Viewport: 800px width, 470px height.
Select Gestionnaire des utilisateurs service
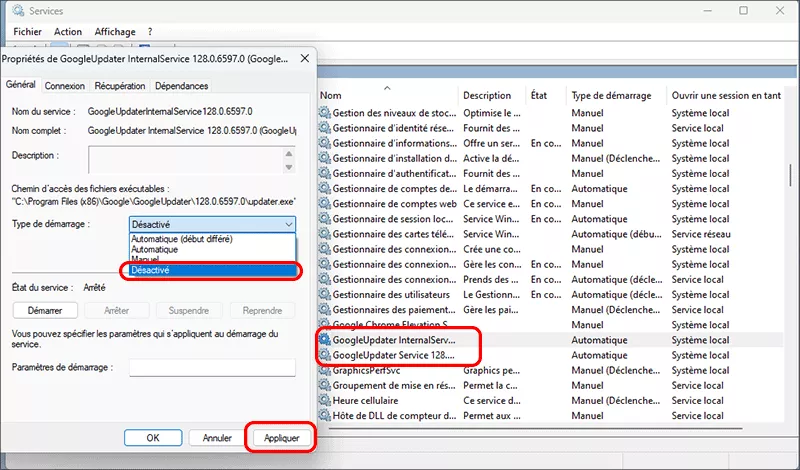550,294
